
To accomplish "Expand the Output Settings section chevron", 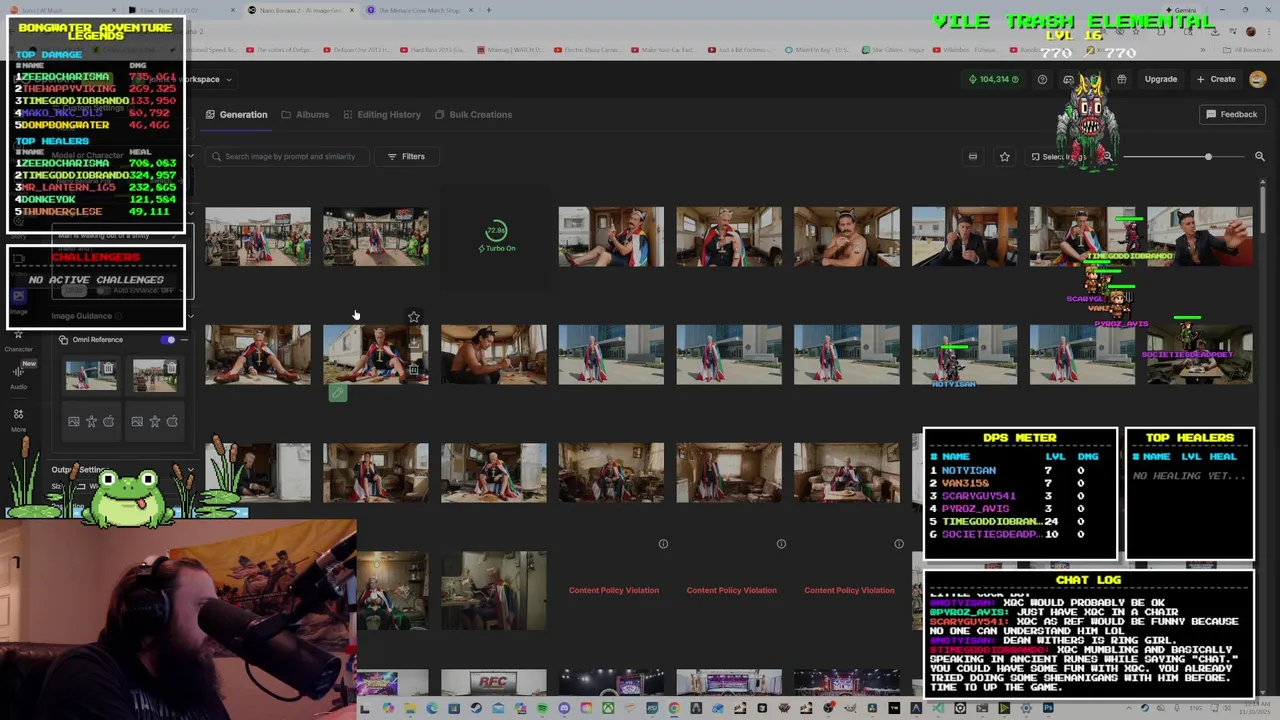I will pyautogui.click(x=190, y=470).
